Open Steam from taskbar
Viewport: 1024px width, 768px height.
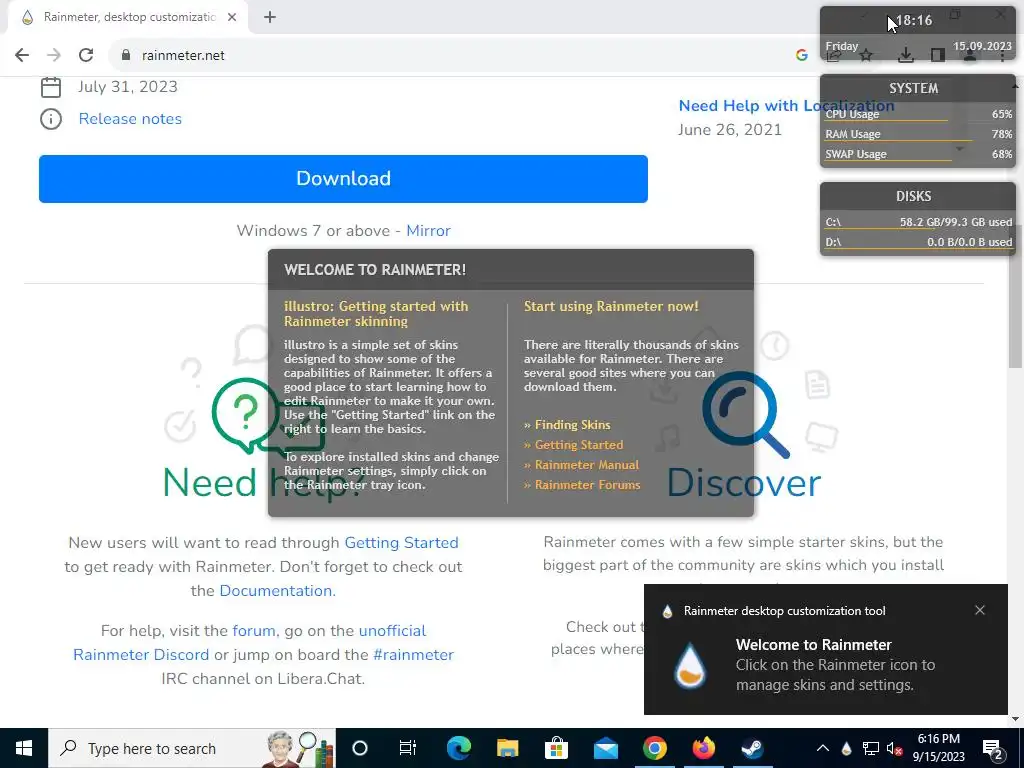click(752, 748)
